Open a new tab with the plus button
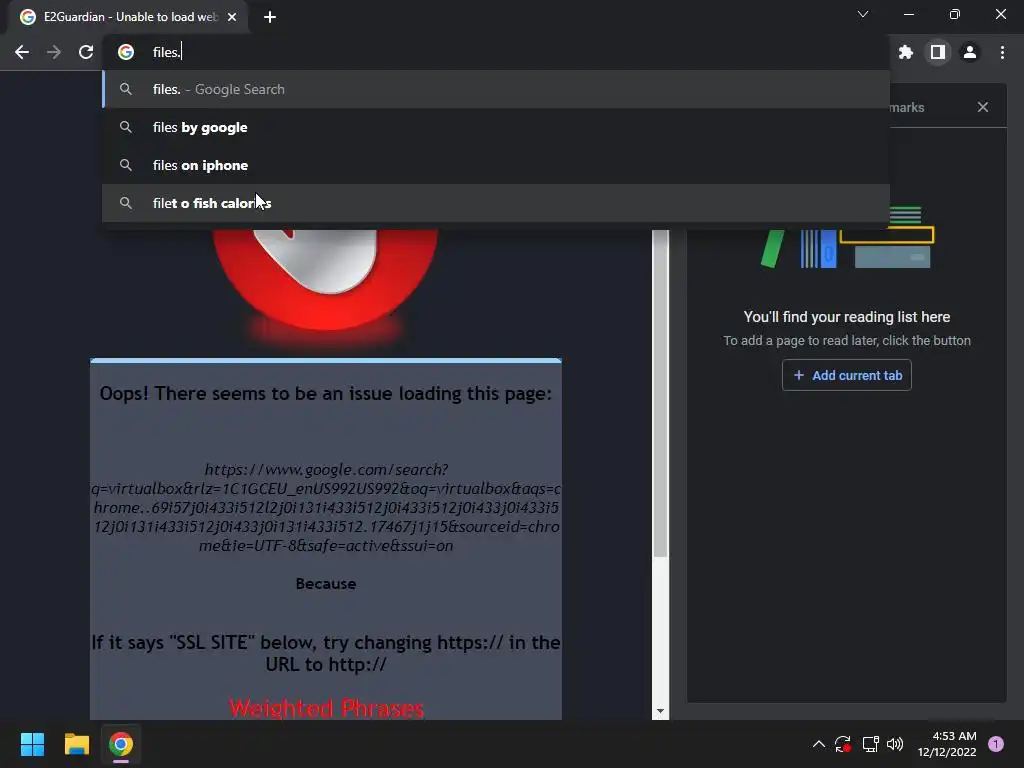 click(270, 17)
